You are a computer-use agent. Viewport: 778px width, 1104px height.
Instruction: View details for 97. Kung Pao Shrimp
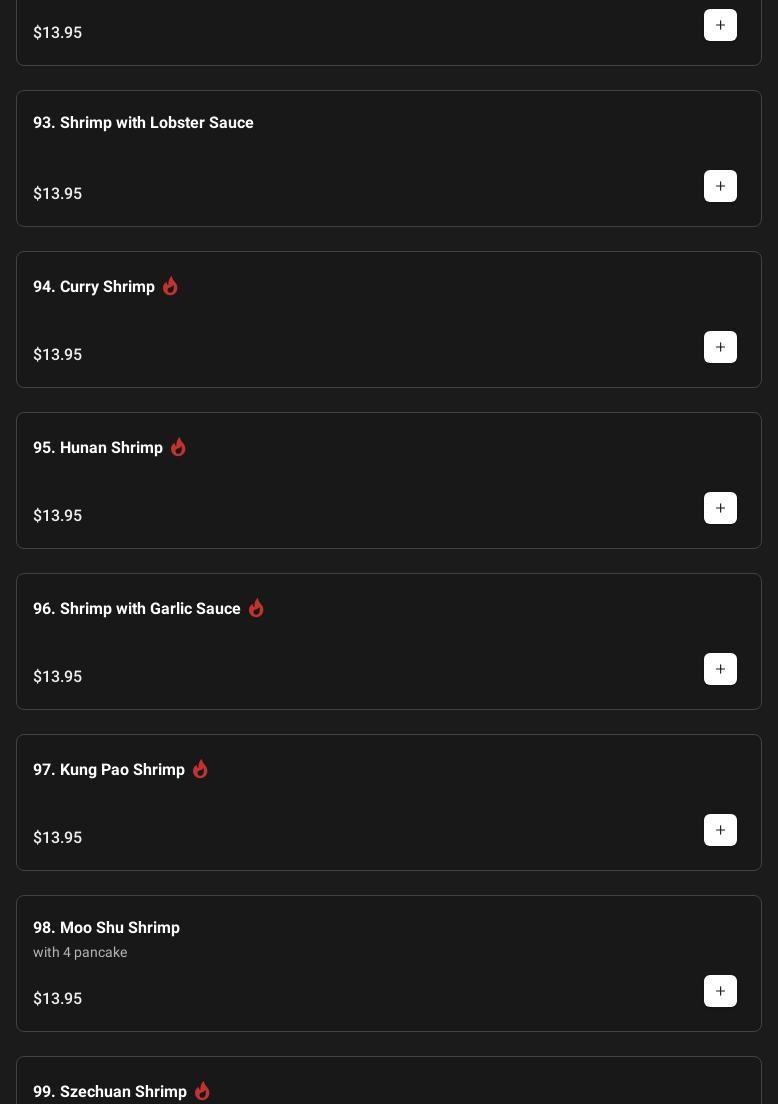click(x=109, y=769)
